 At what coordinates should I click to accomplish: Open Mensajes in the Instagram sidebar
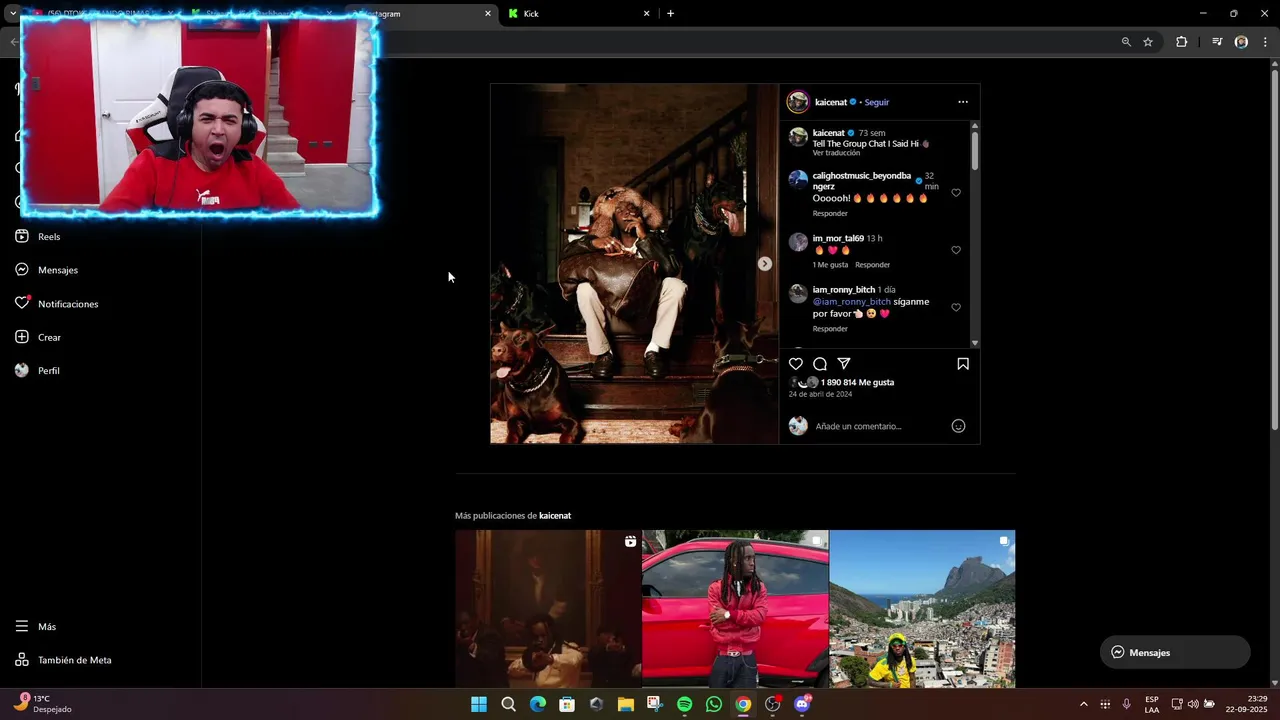[46, 270]
